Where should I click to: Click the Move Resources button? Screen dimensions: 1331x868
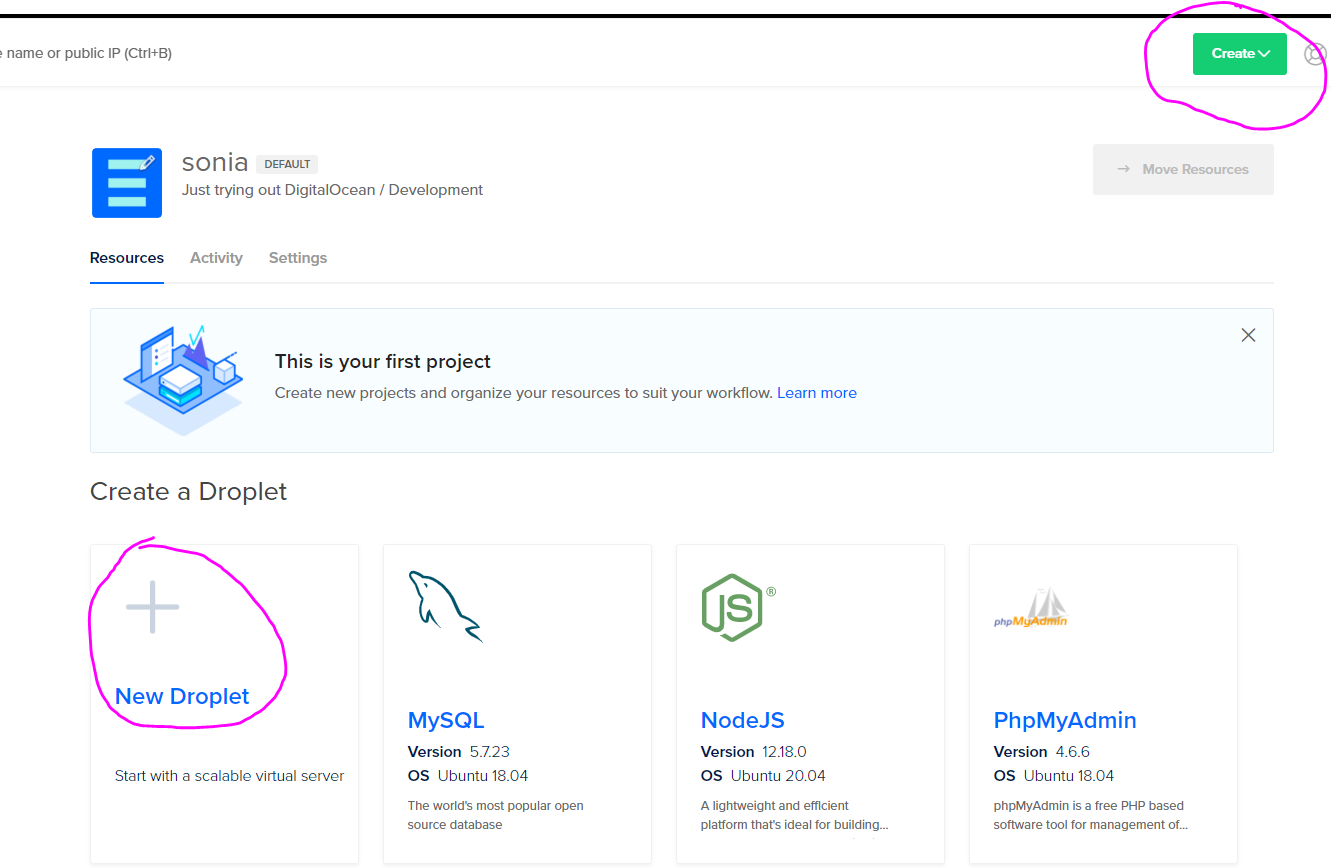click(1183, 170)
